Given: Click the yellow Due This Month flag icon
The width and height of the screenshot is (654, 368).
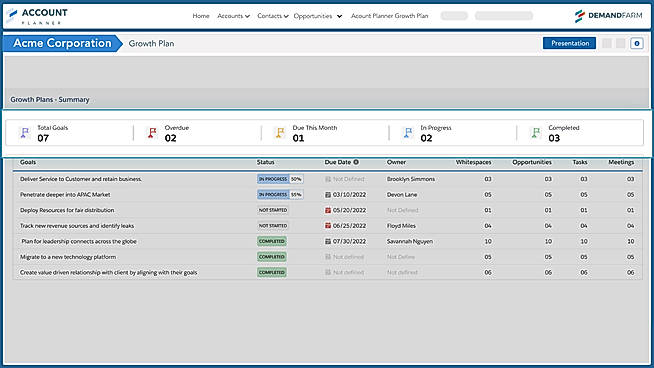Looking at the screenshot, I should click(x=280, y=133).
